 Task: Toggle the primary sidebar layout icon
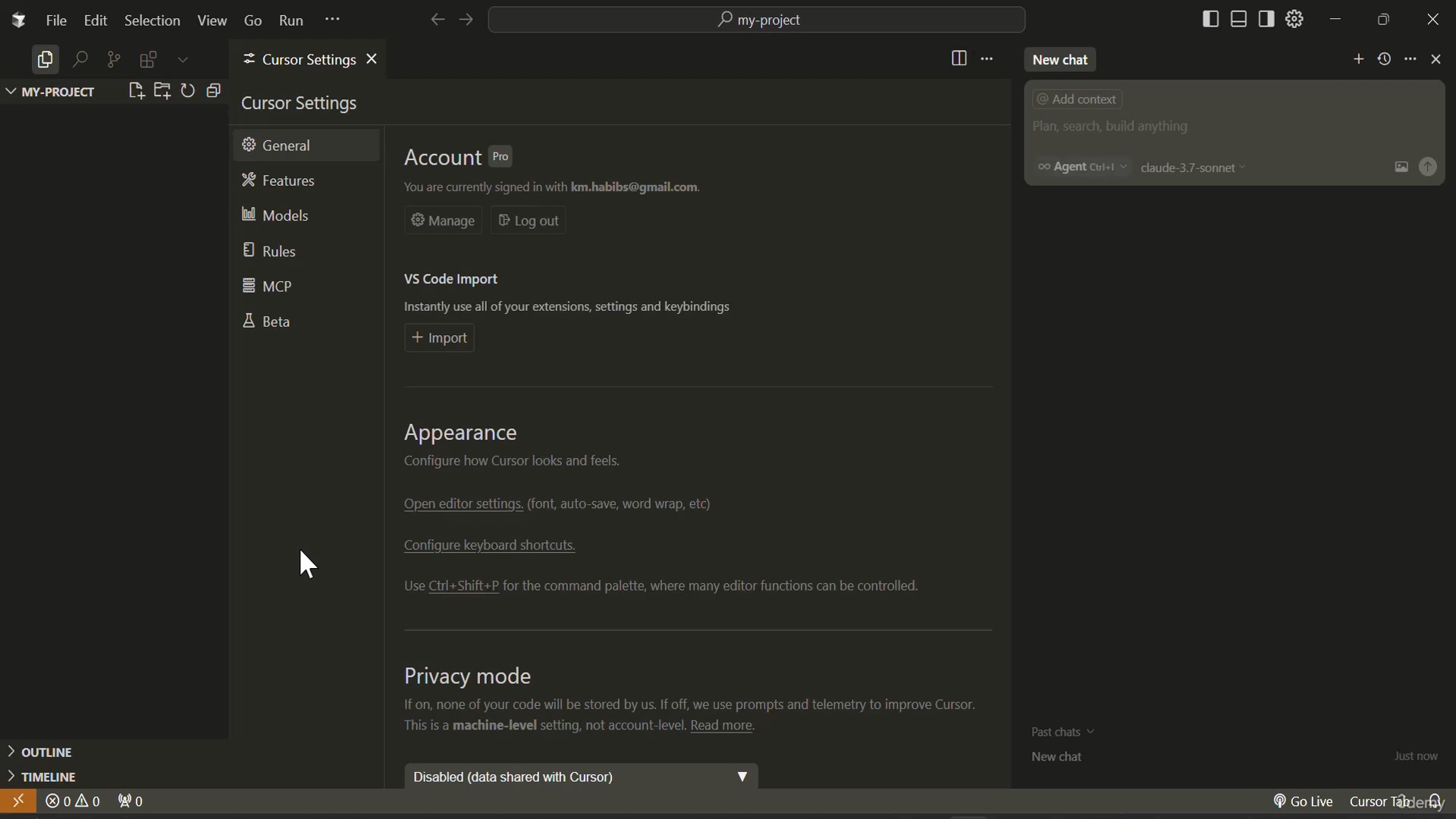click(1211, 20)
